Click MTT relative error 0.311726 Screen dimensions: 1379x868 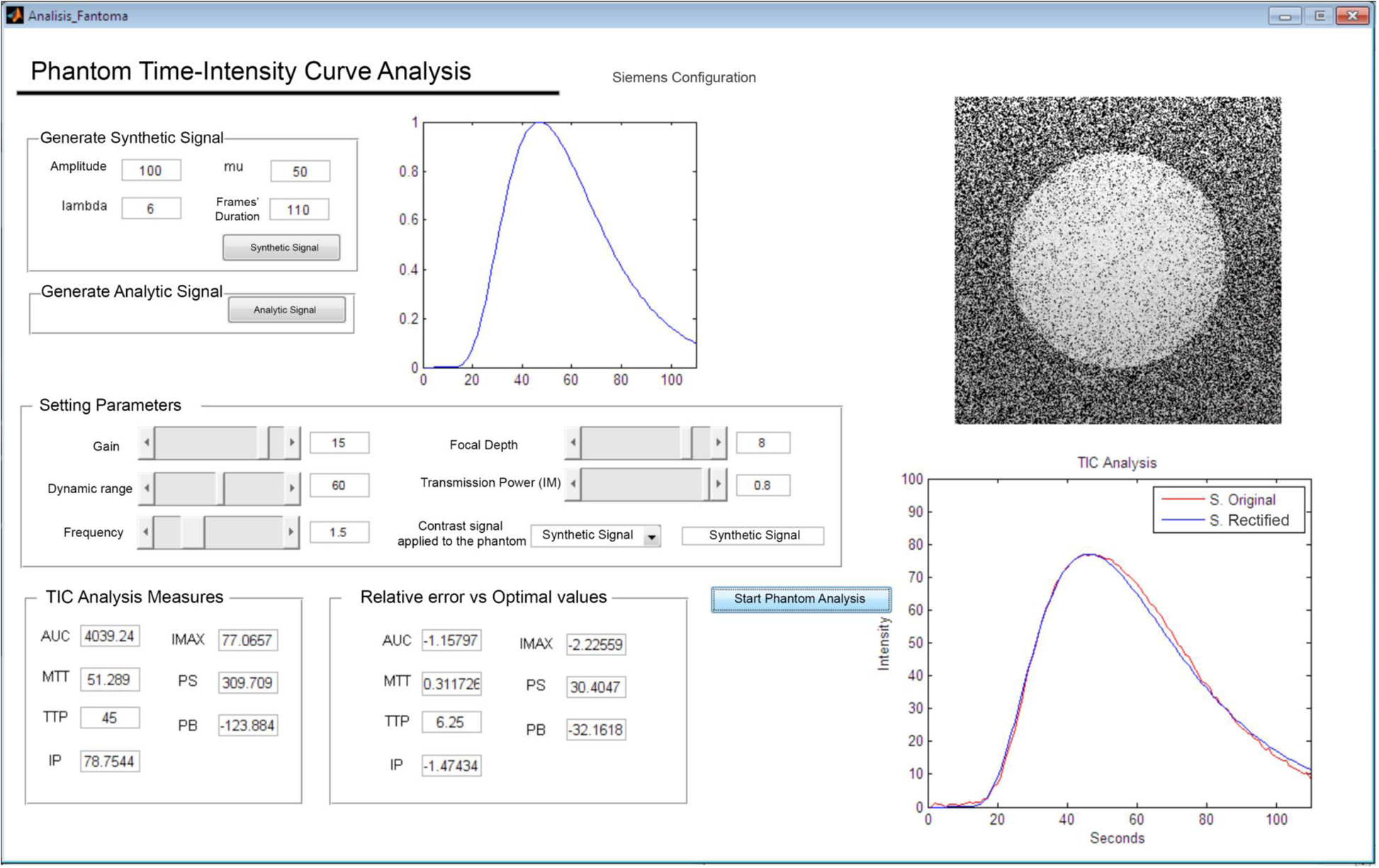pyautogui.click(x=451, y=684)
